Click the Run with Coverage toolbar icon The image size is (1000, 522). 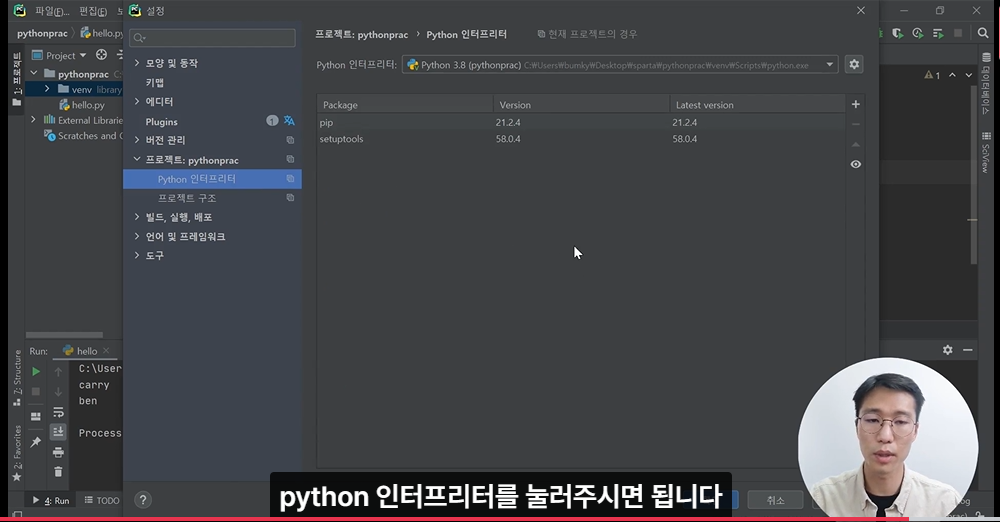(897, 33)
